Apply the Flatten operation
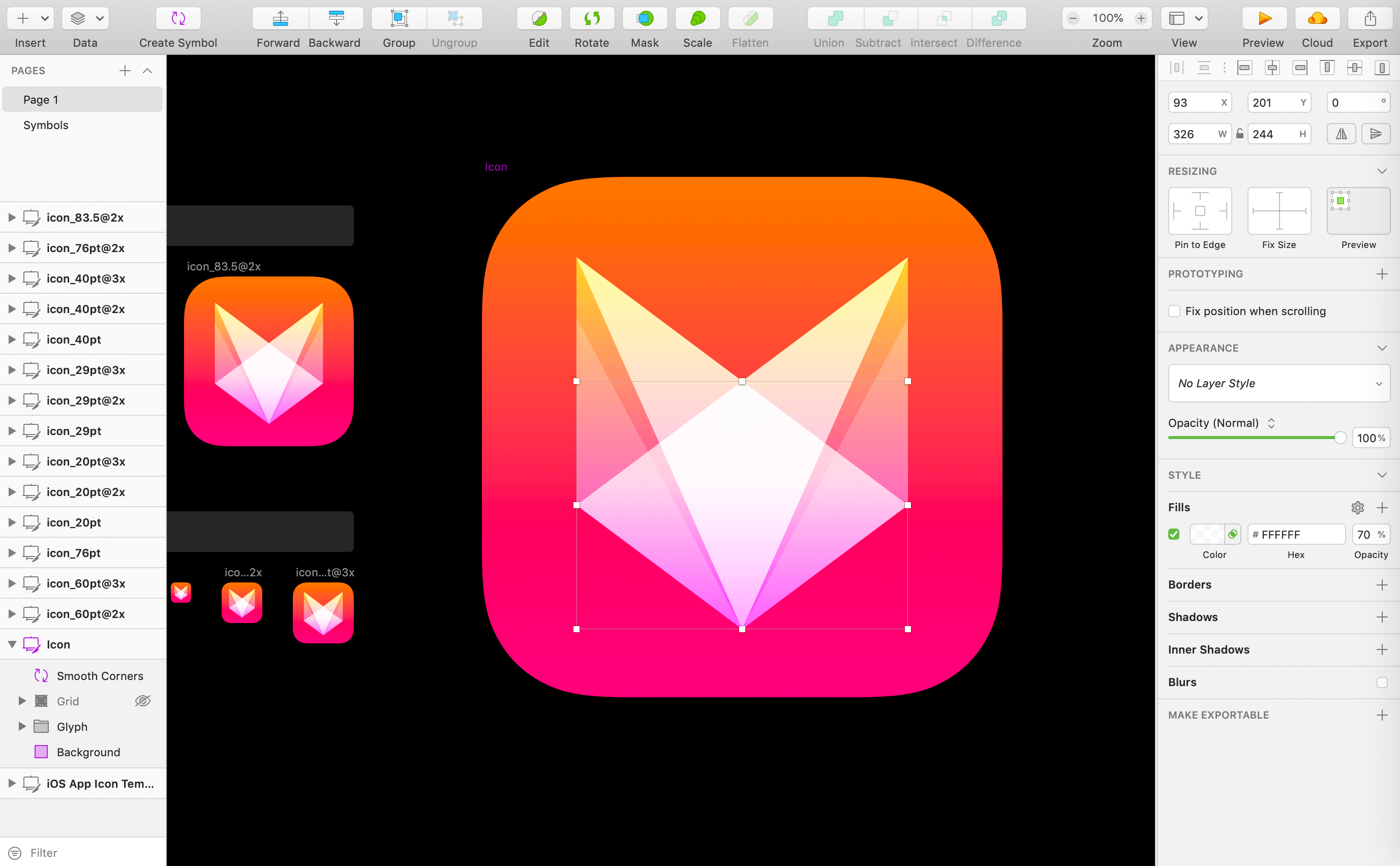Image resolution: width=1400 pixels, height=866 pixels. [750, 18]
